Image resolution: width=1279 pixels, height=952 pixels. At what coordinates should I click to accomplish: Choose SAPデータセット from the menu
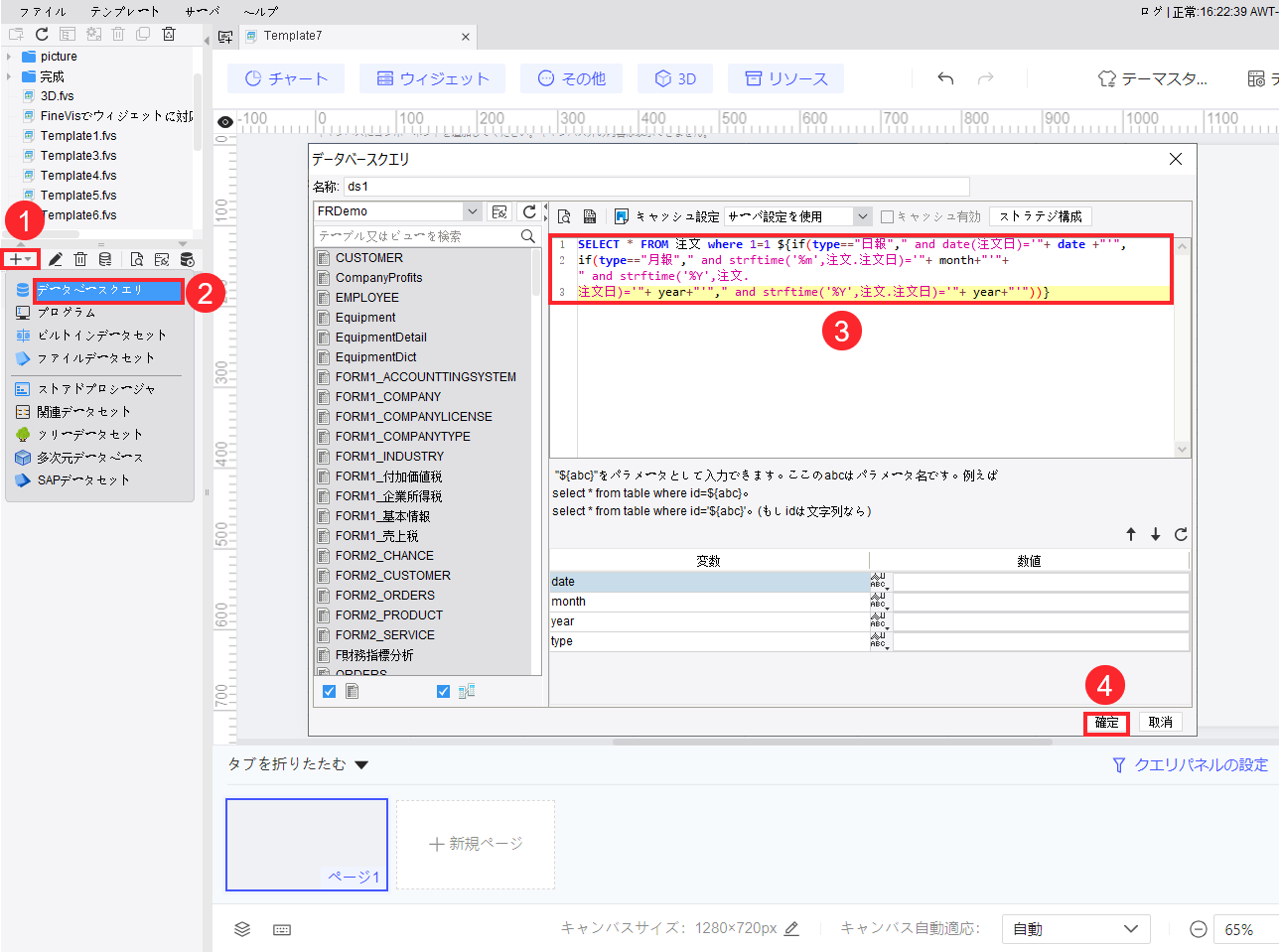83,480
